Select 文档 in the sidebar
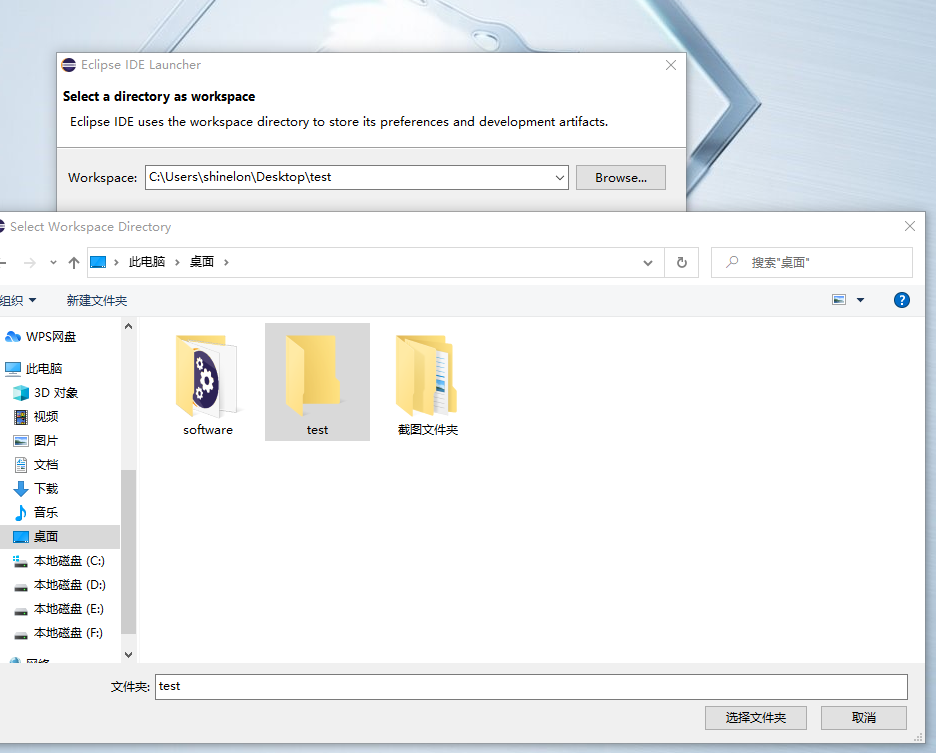 36,465
